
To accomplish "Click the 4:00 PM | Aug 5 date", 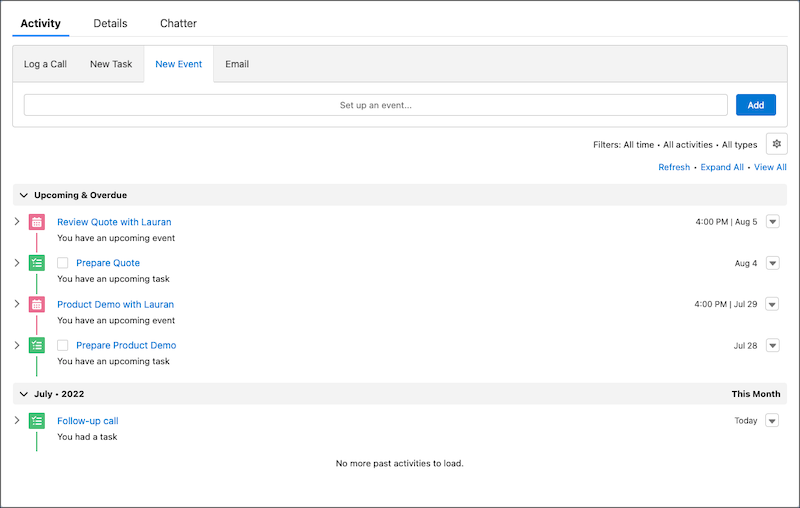I will point(726,222).
